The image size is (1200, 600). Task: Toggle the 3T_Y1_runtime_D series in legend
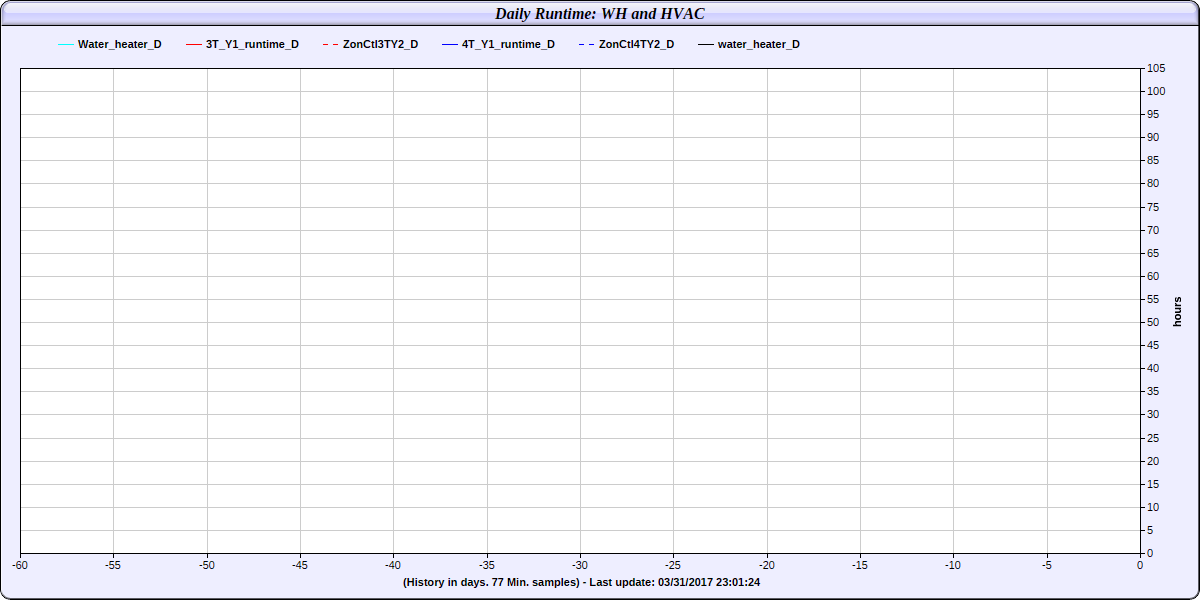pyautogui.click(x=251, y=45)
